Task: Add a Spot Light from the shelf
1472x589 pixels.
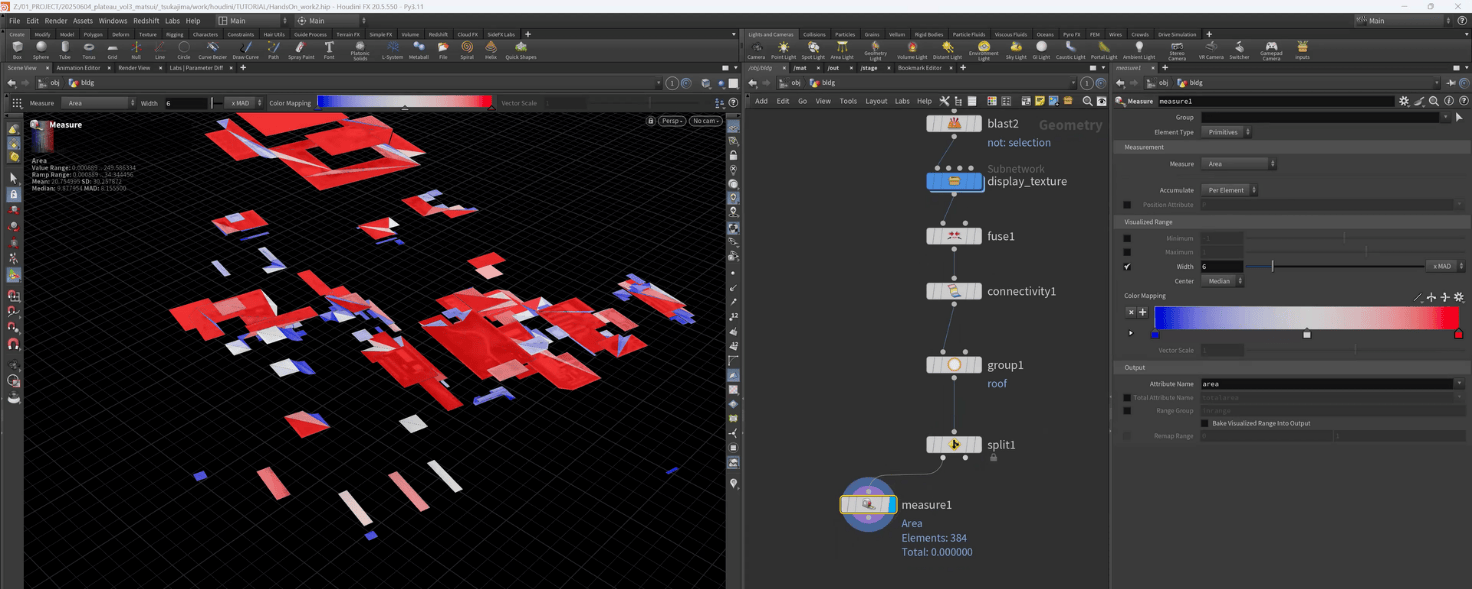Action: click(812, 49)
